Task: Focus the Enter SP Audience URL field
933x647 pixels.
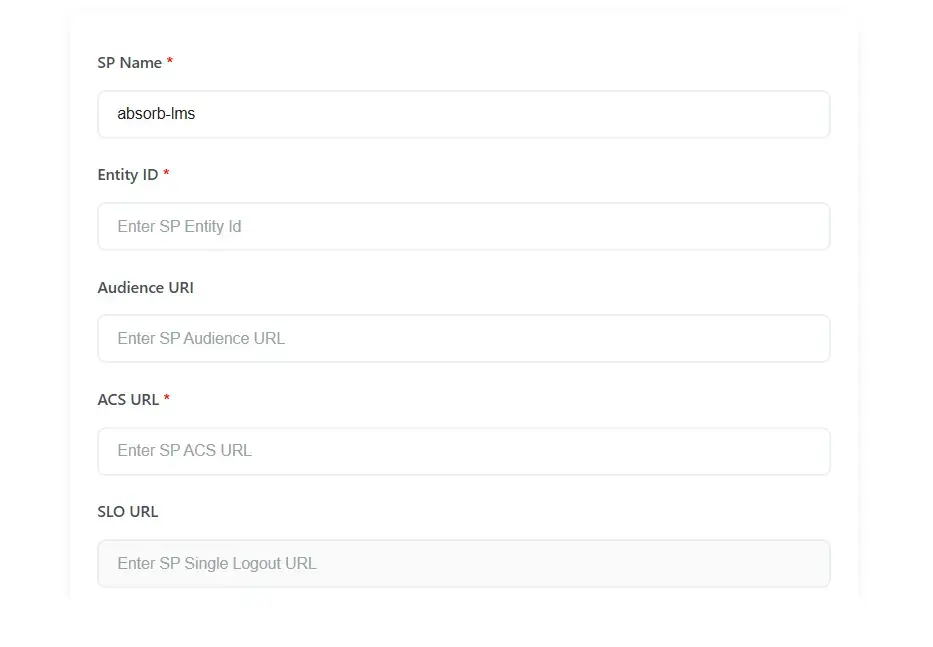Action: tap(463, 338)
